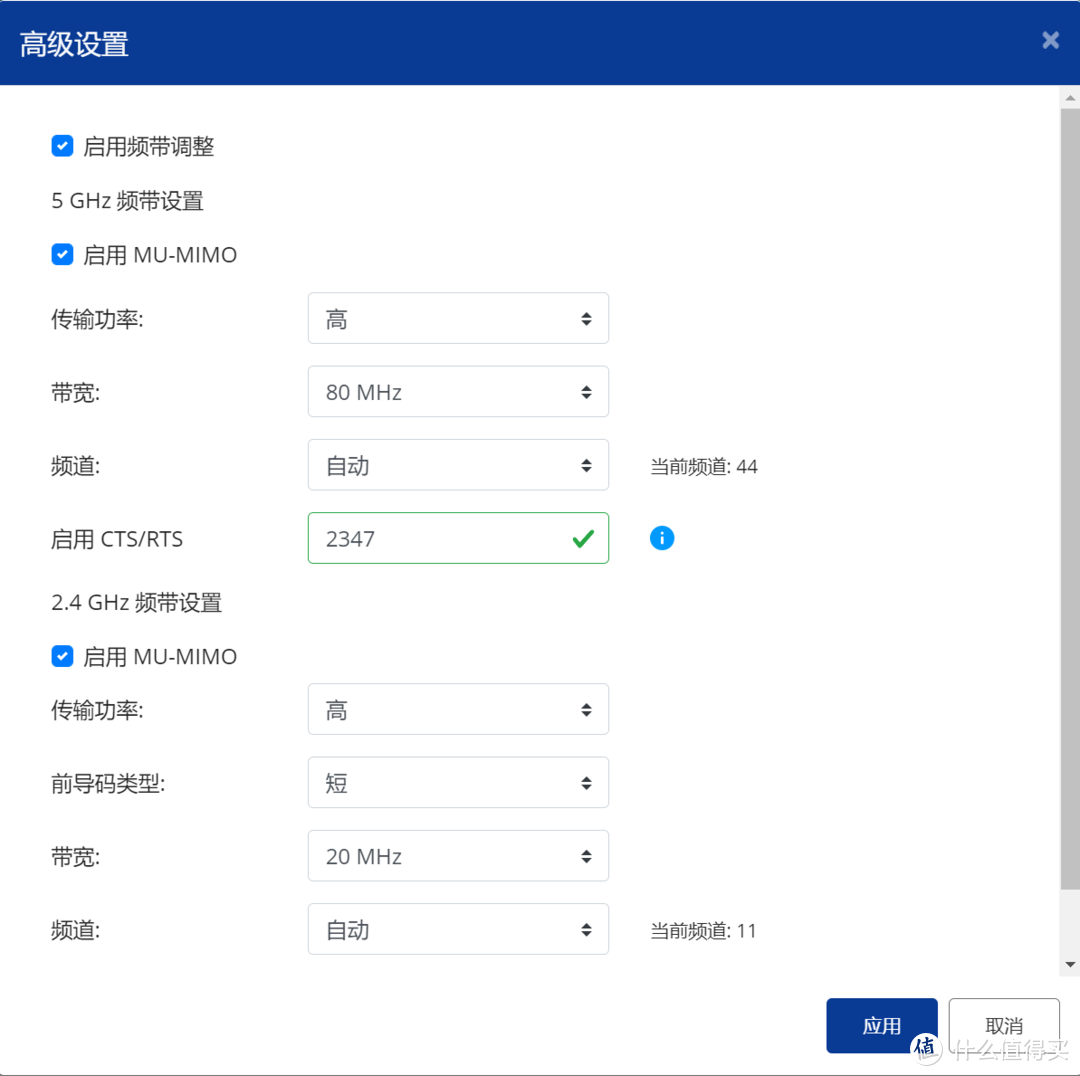Viewport: 1080px width, 1076px height.
Task: Click the up/down arrows on the 80 MHz selector
Action: (587, 392)
